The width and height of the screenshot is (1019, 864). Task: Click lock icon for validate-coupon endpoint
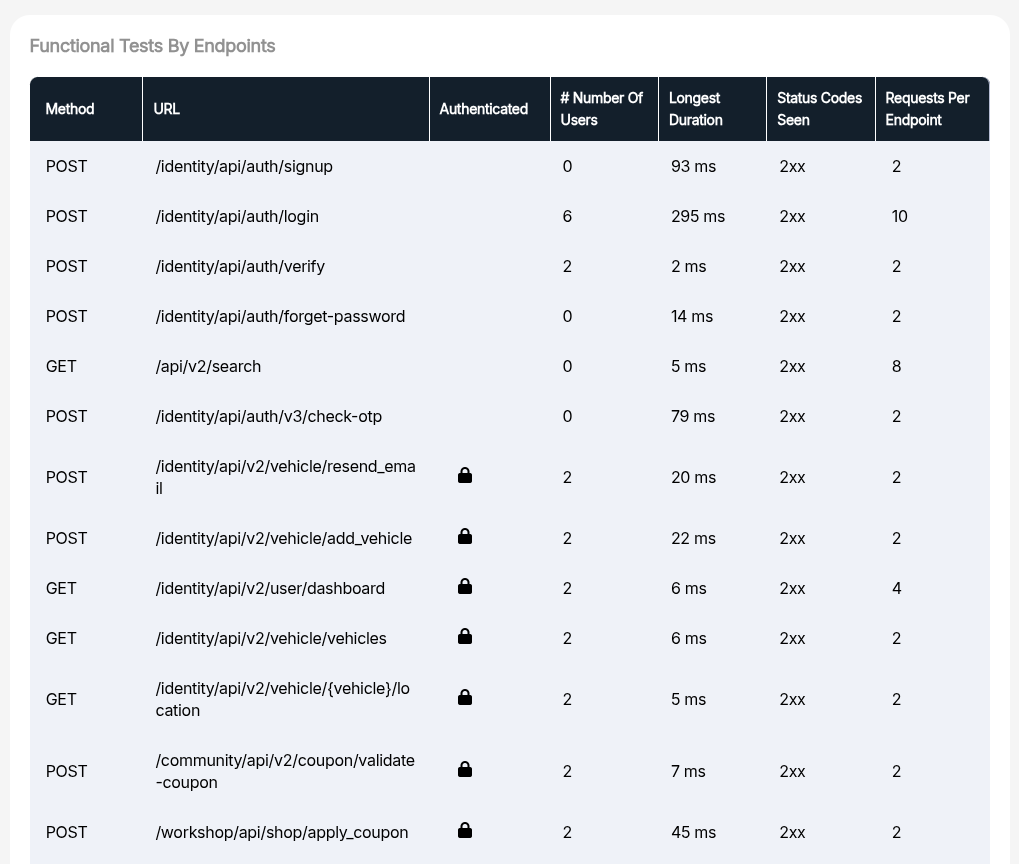[x=465, y=770]
